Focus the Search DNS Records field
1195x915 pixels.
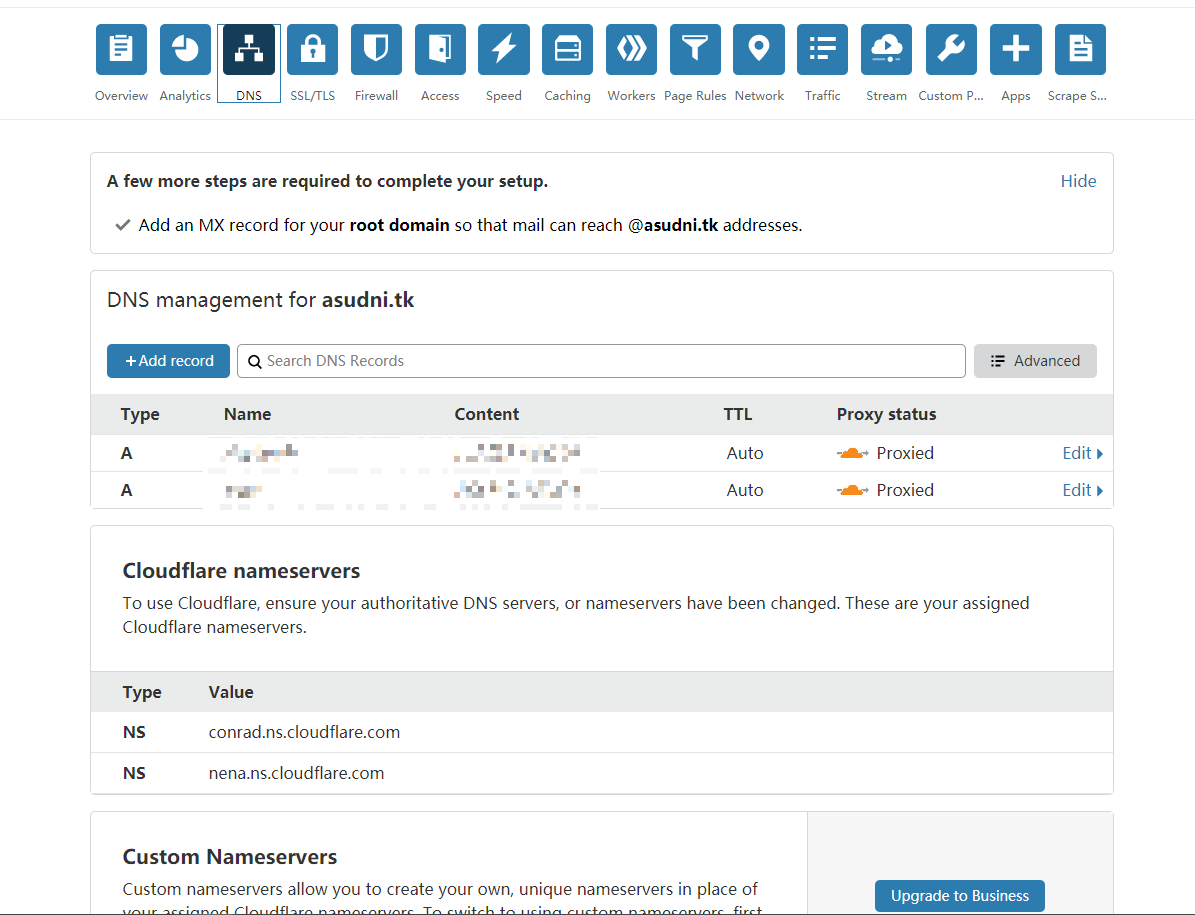[601, 361]
